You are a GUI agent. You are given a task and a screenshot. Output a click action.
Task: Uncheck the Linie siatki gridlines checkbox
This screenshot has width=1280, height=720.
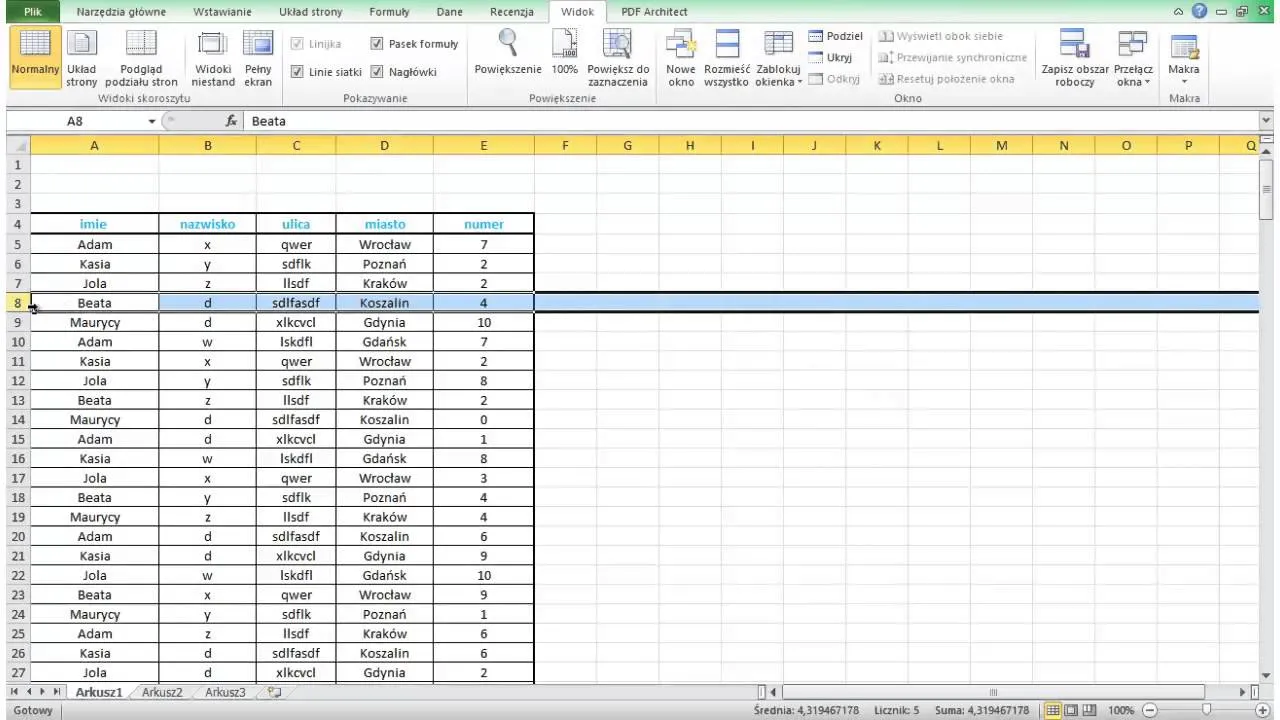click(x=297, y=72)
